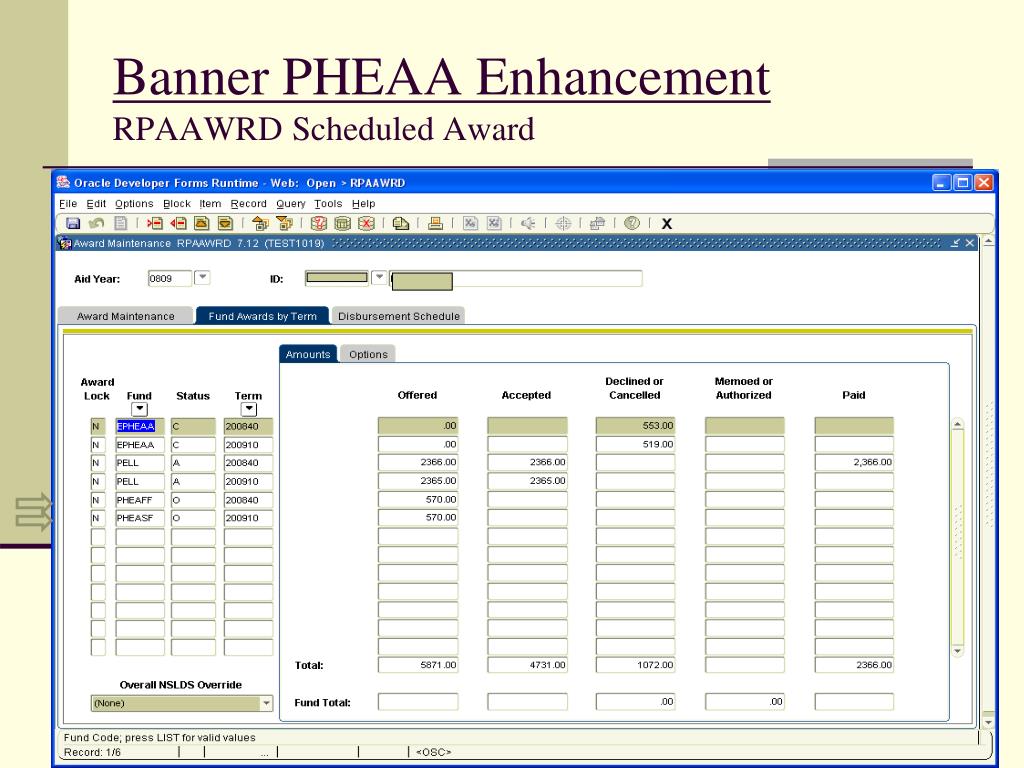Screen dimensions: 1024x768
Task: Go to Previous Record via toolbar icon
Action: pyautogui.click(x=202, y=223)
